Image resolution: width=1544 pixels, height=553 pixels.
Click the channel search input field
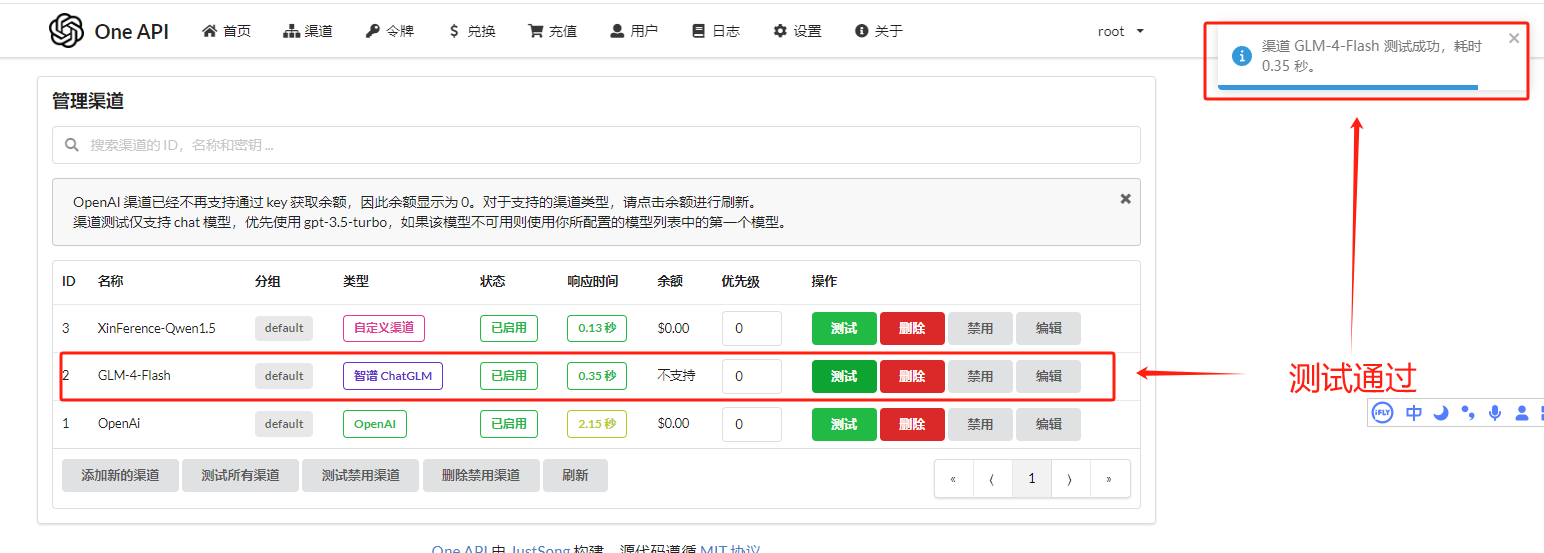point(596,145)
